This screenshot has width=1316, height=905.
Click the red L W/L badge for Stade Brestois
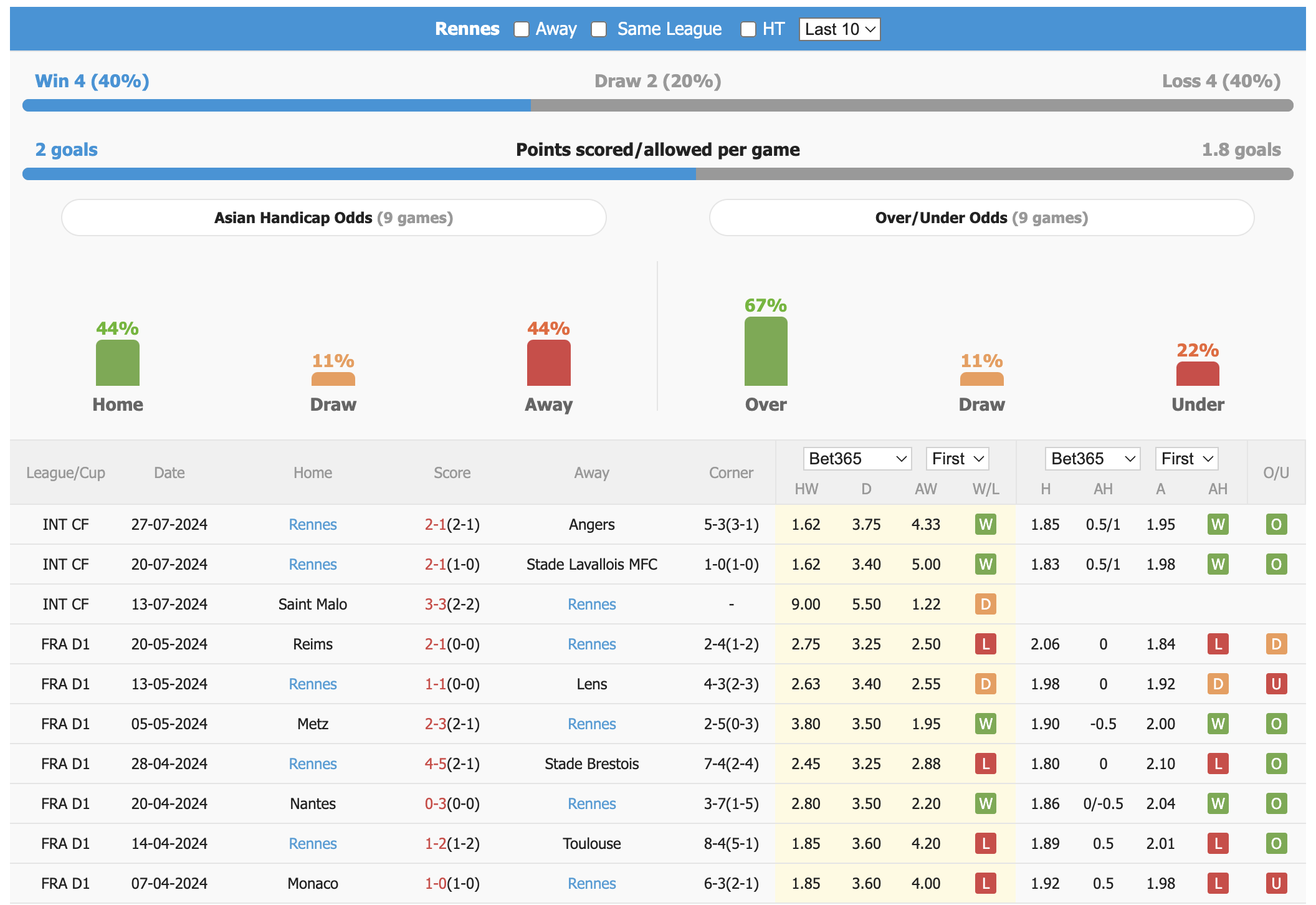986,764
